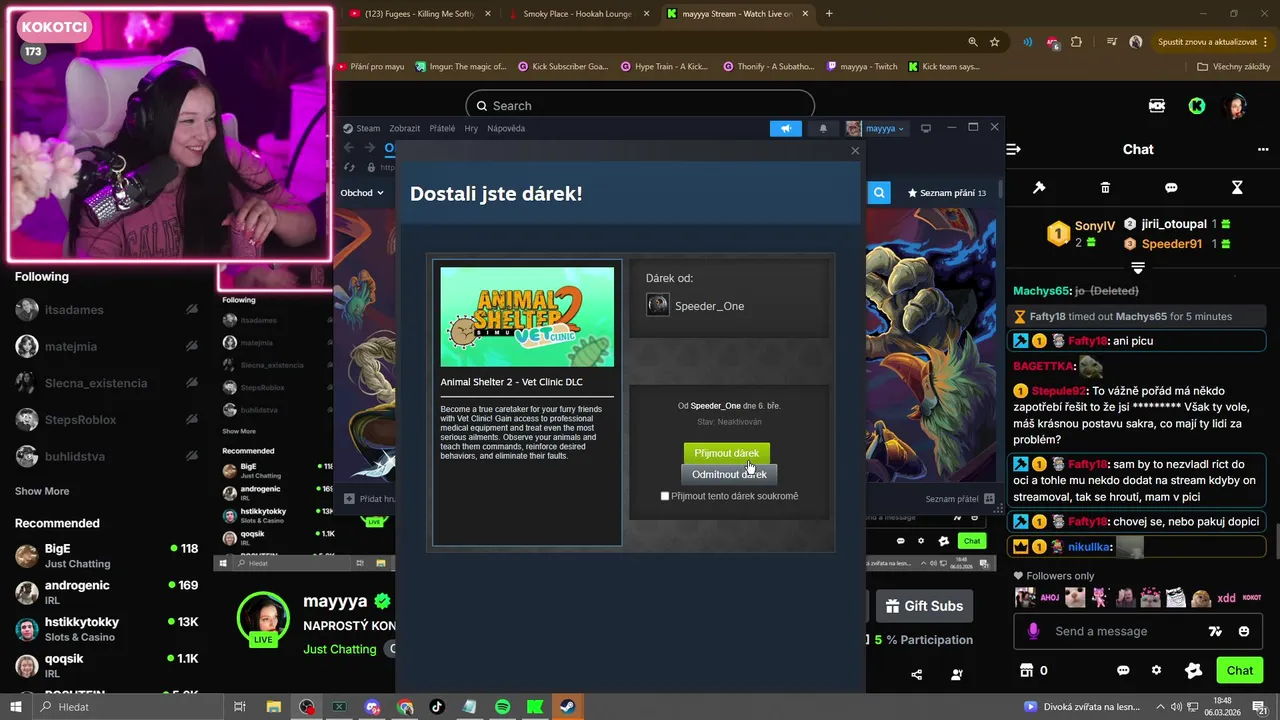The height and width of the screenshot is (720, 1280).
Task: Accept the gift with Přijmout dárek
Action: [x=727, y=453]
